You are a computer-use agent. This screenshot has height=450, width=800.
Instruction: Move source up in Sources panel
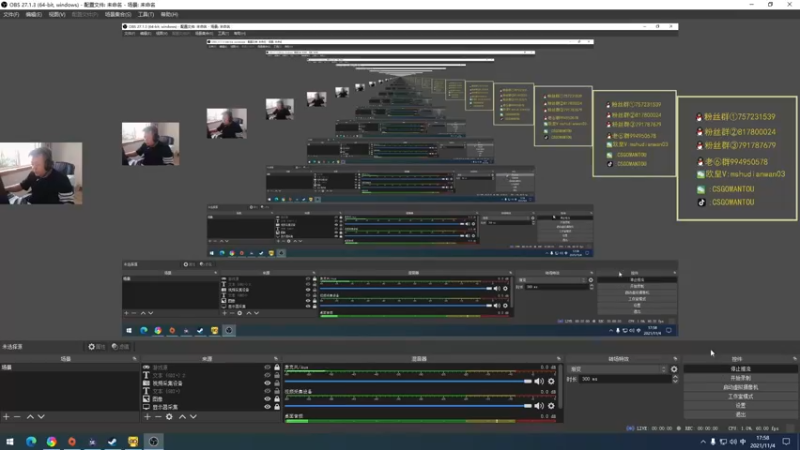[x=182, y=417]
